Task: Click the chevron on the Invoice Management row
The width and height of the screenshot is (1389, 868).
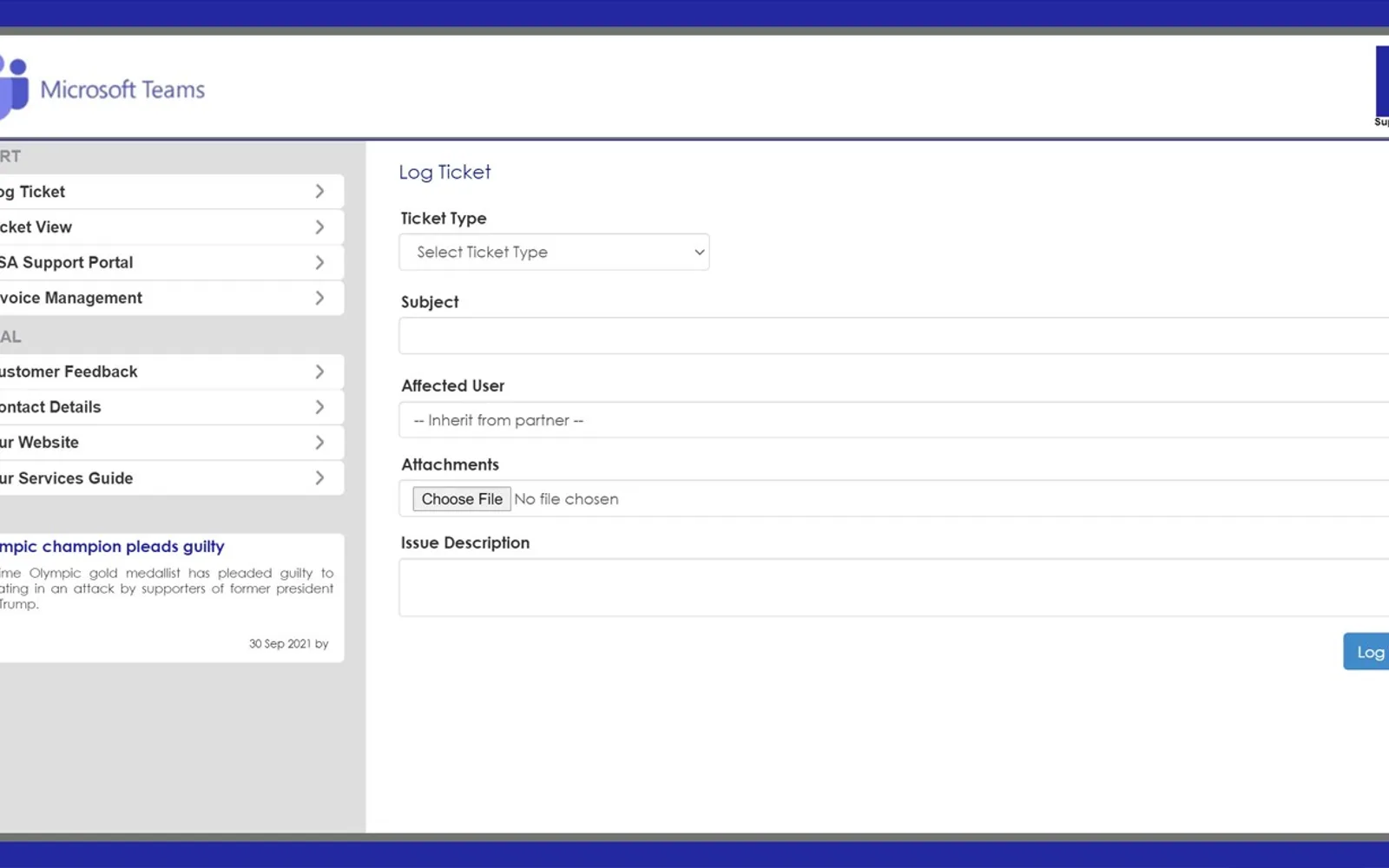Action: [x=319, y=298]
